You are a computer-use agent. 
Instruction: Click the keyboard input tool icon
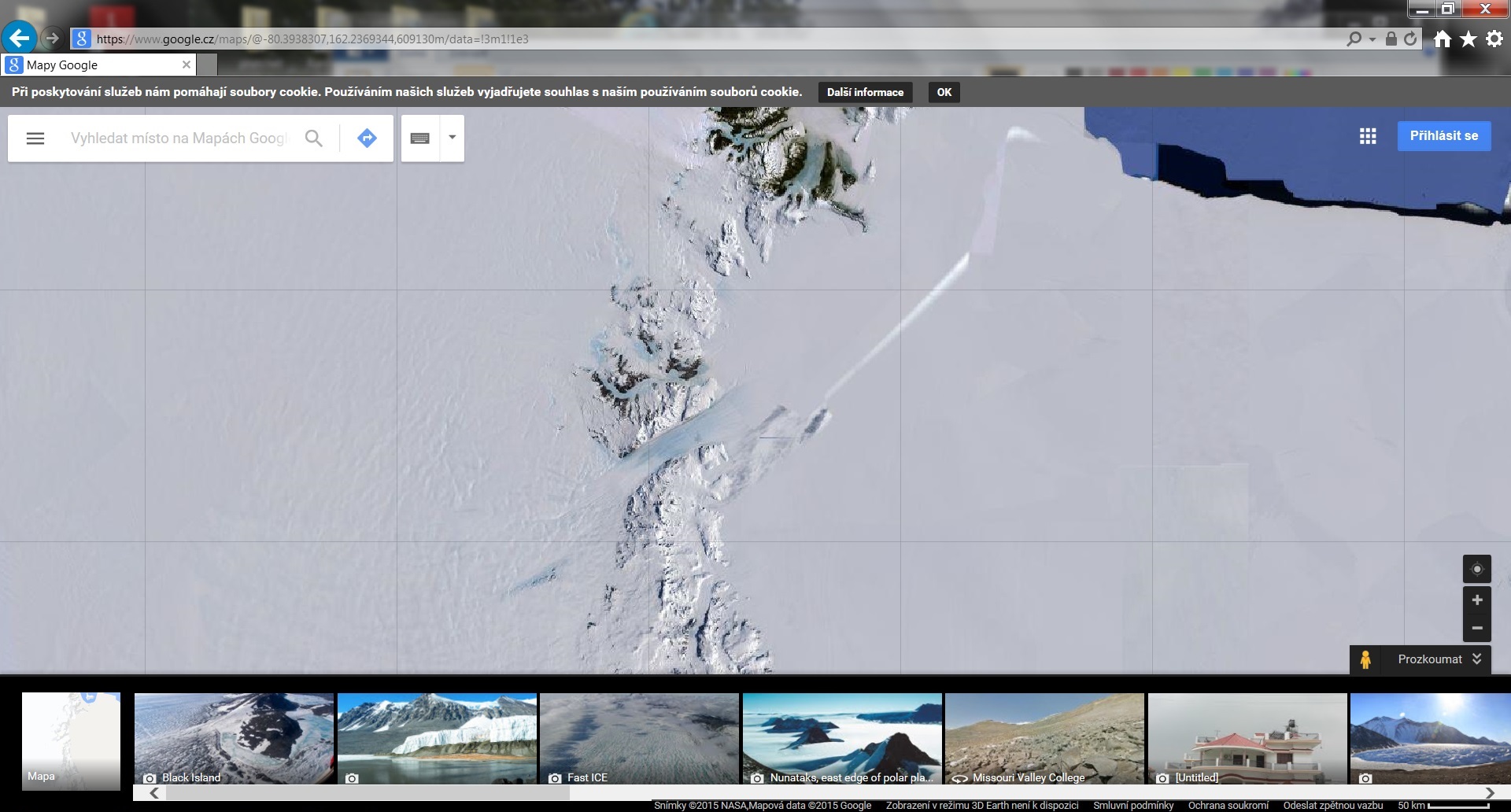coord(420,138)
